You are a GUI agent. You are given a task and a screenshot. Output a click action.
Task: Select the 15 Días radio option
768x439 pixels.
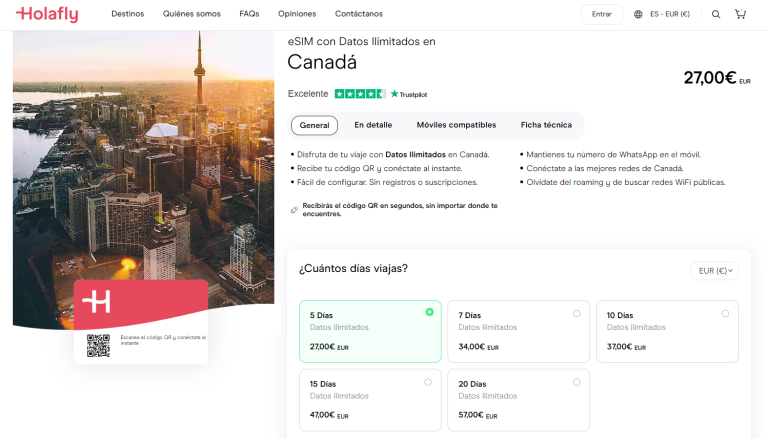[428, 382]
